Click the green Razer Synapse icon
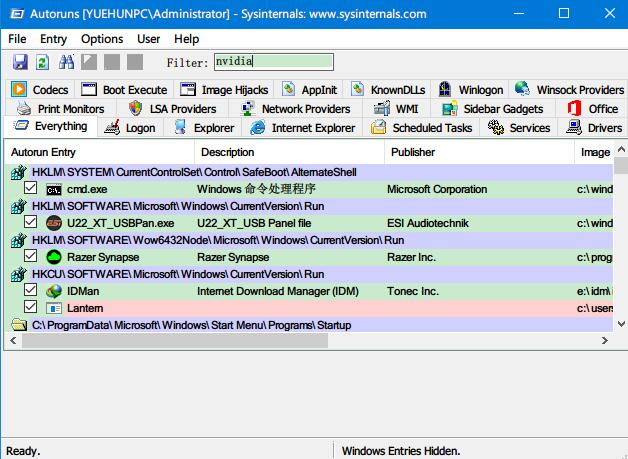Image resolution: width=628 pixels, height=459 pixels. point(54,257)
